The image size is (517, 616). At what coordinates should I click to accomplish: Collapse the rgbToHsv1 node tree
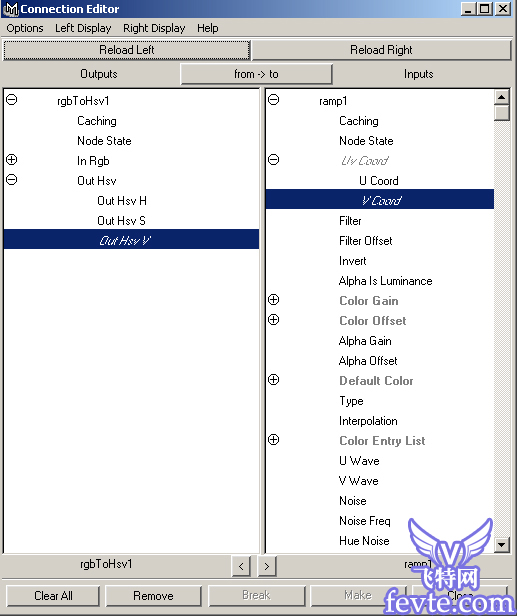pyautogui.click(x=12, y=100)
